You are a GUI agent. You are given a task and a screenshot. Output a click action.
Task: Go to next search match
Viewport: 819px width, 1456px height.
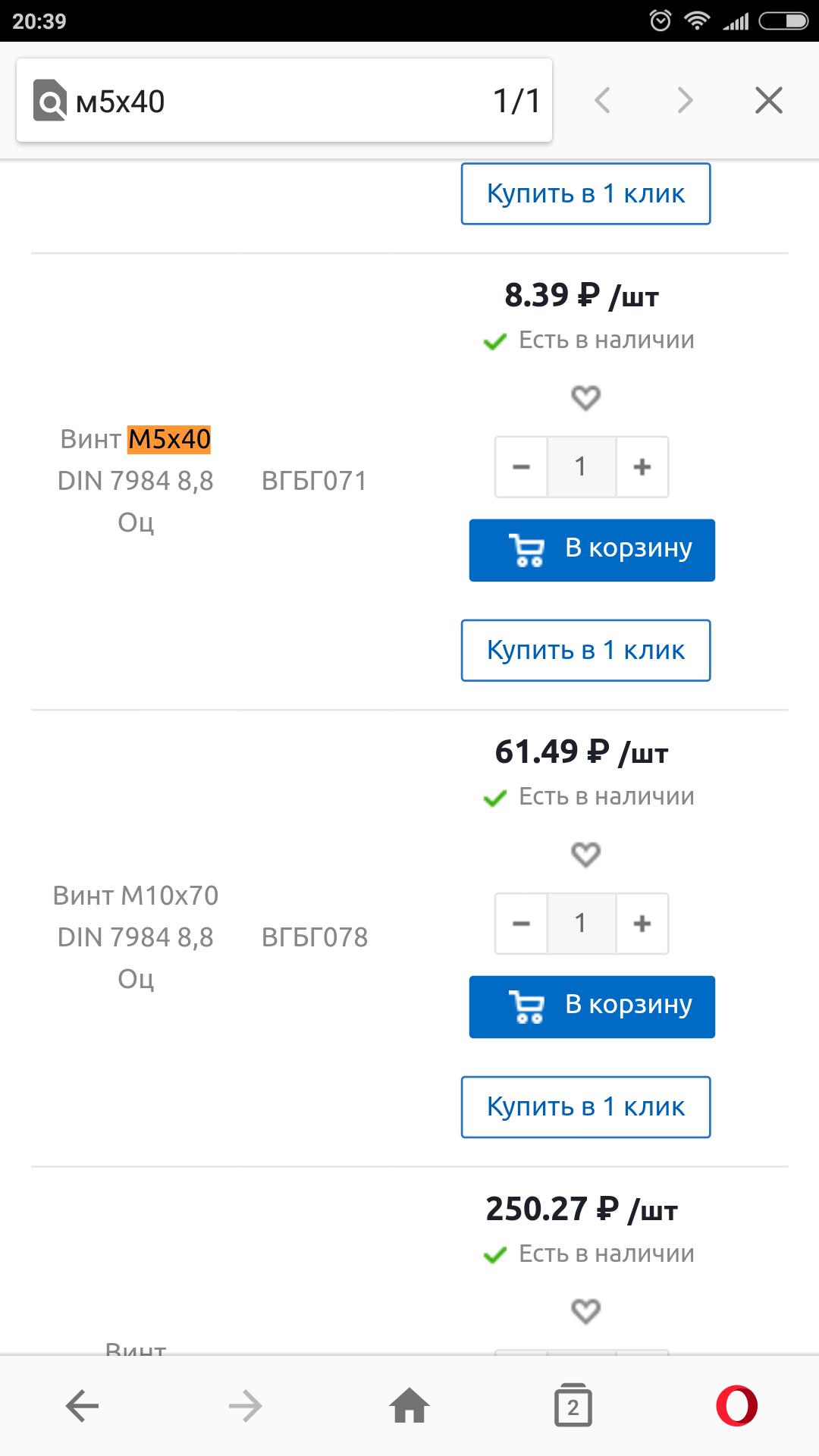(x=685, y=100)
